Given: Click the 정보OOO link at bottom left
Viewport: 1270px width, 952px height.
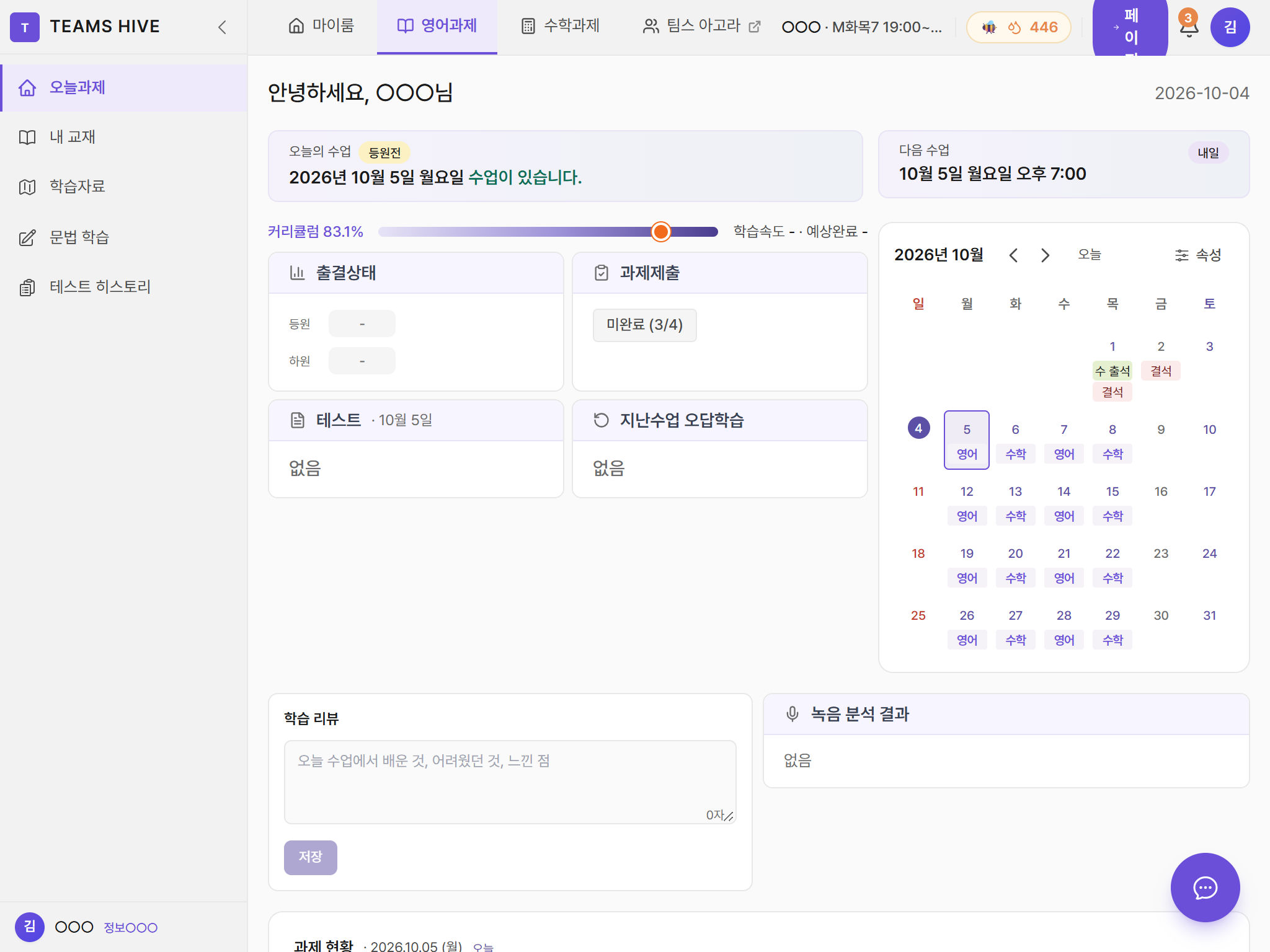Looking at the screenshot, I should click(x=130, y=927).
